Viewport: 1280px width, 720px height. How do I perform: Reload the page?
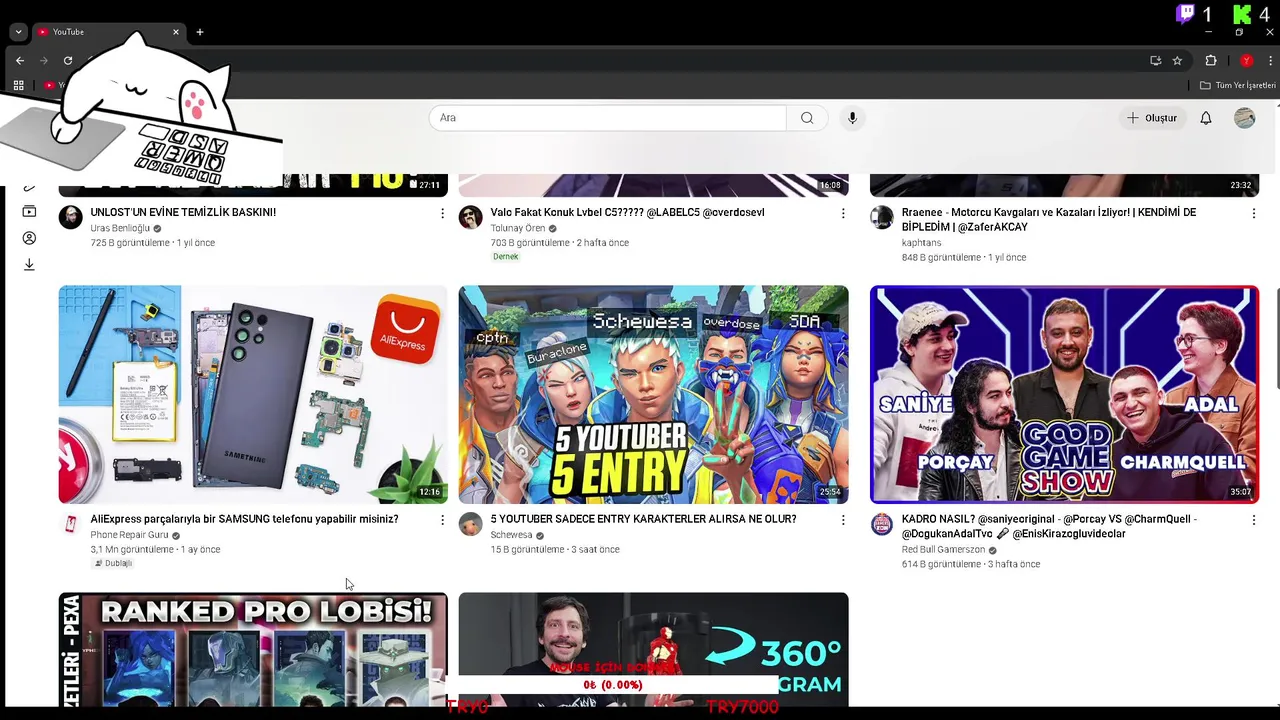pos(68,61)
